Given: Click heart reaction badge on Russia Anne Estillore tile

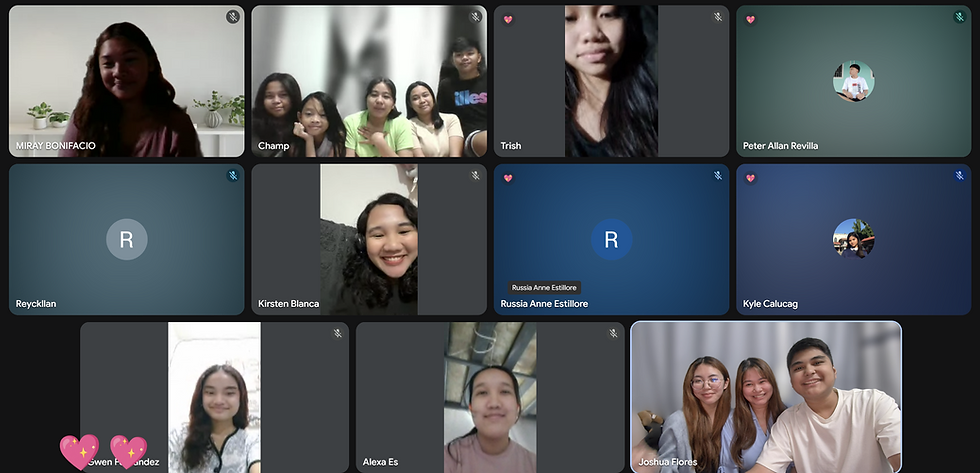Looking at the screenshot, I should 508,178.
